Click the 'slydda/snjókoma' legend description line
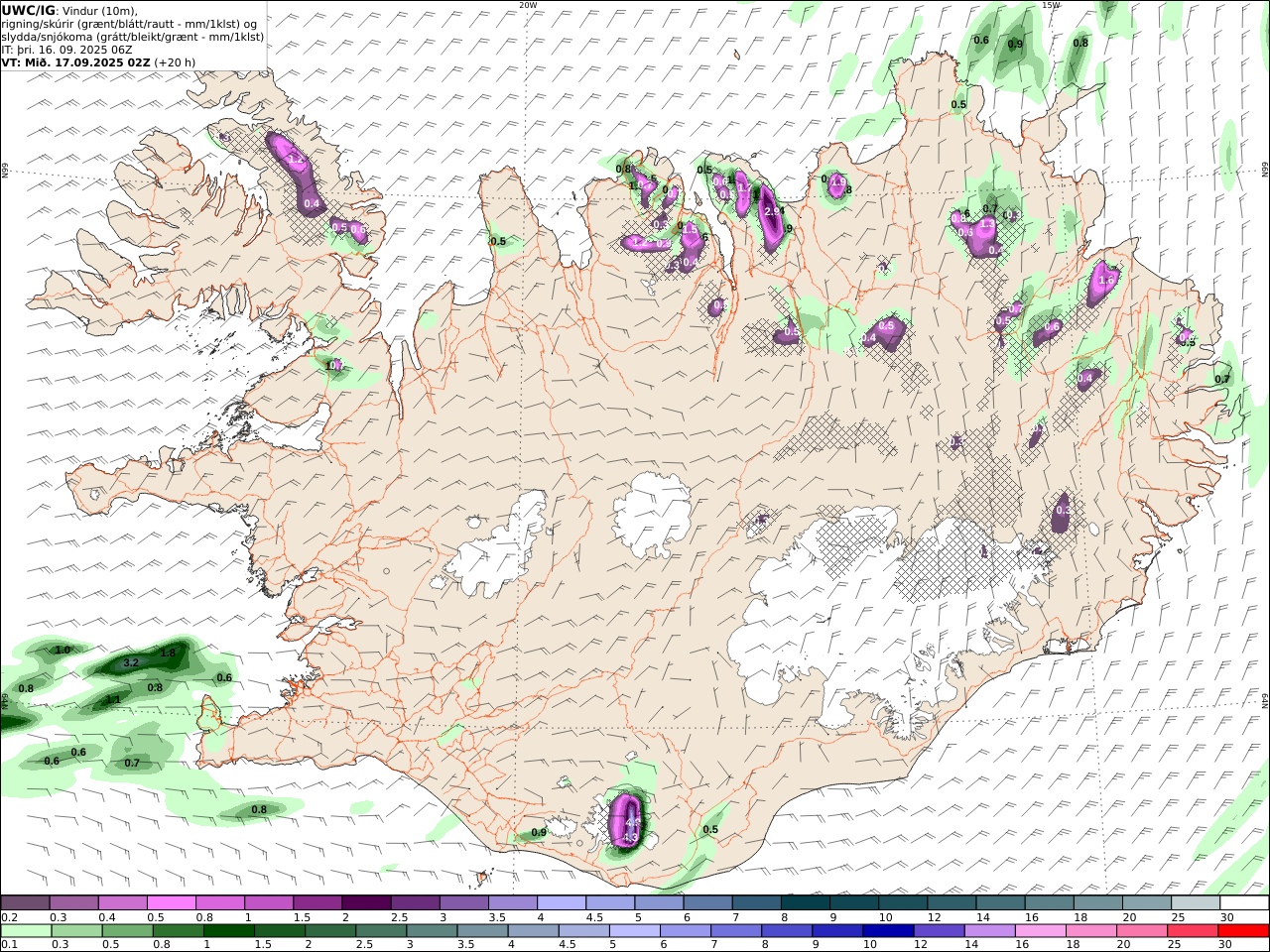 (x=133, y=36)
